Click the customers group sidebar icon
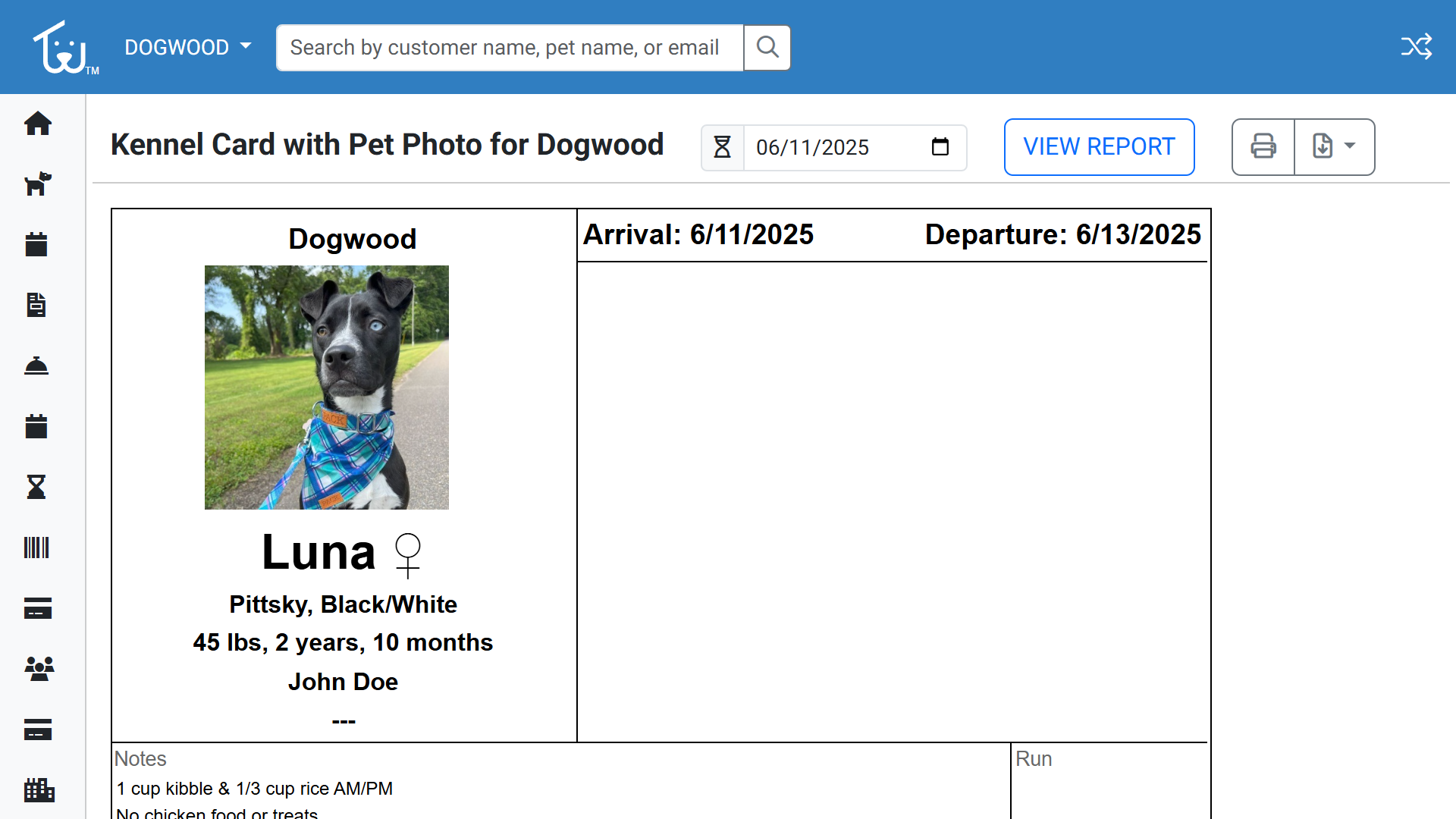This screenshot has width=1456, height=819. [39, 669]
